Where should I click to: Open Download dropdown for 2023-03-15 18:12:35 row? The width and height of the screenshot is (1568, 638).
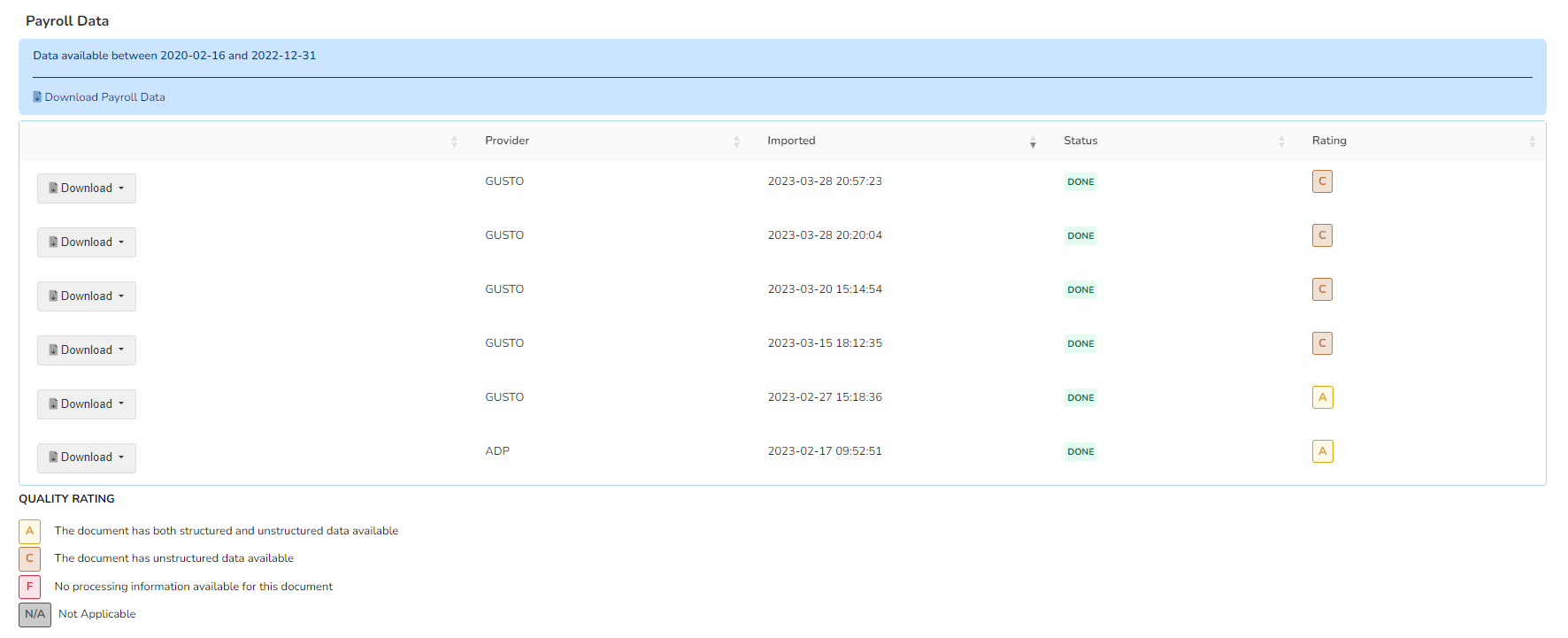[x=87, y=350]
